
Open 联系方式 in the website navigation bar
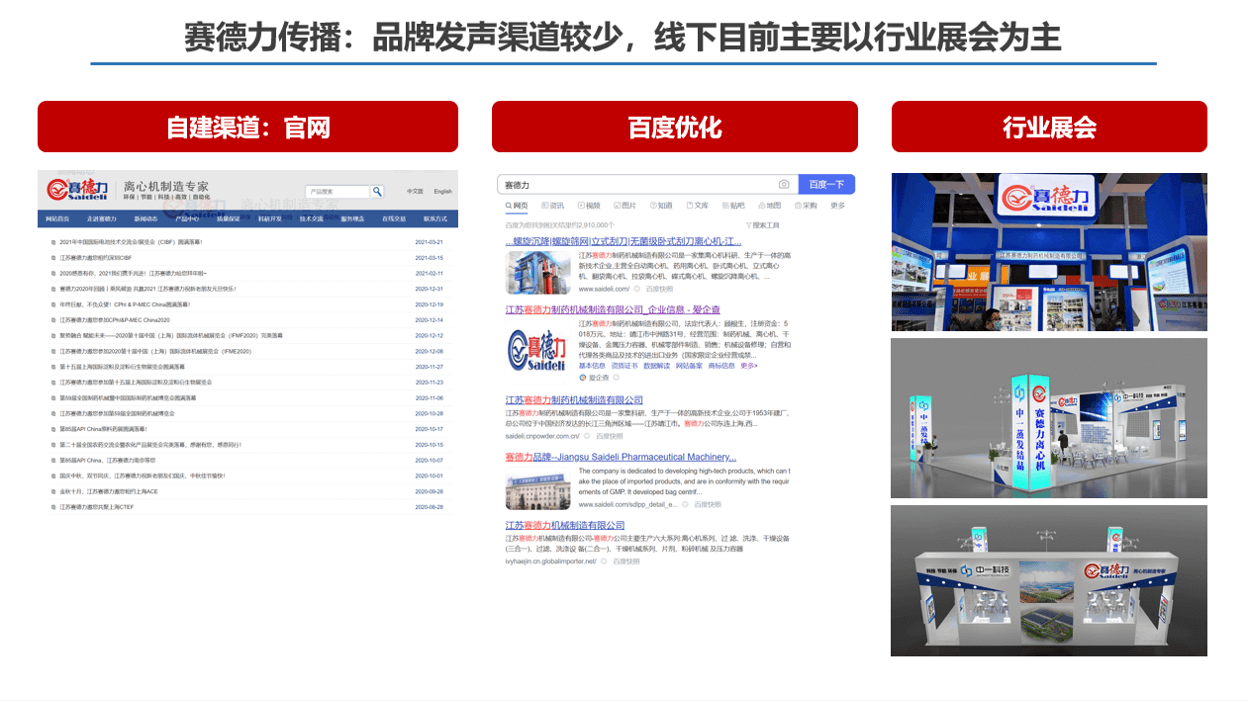435,219
